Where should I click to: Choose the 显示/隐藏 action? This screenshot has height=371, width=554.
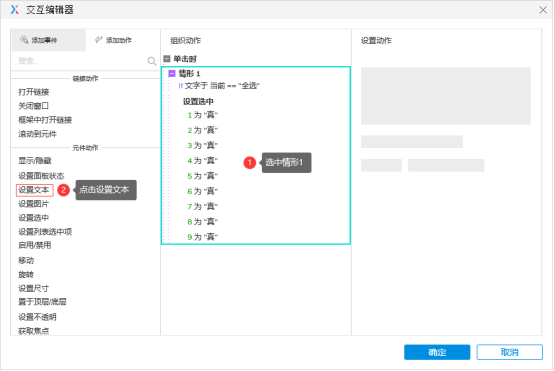35,161
